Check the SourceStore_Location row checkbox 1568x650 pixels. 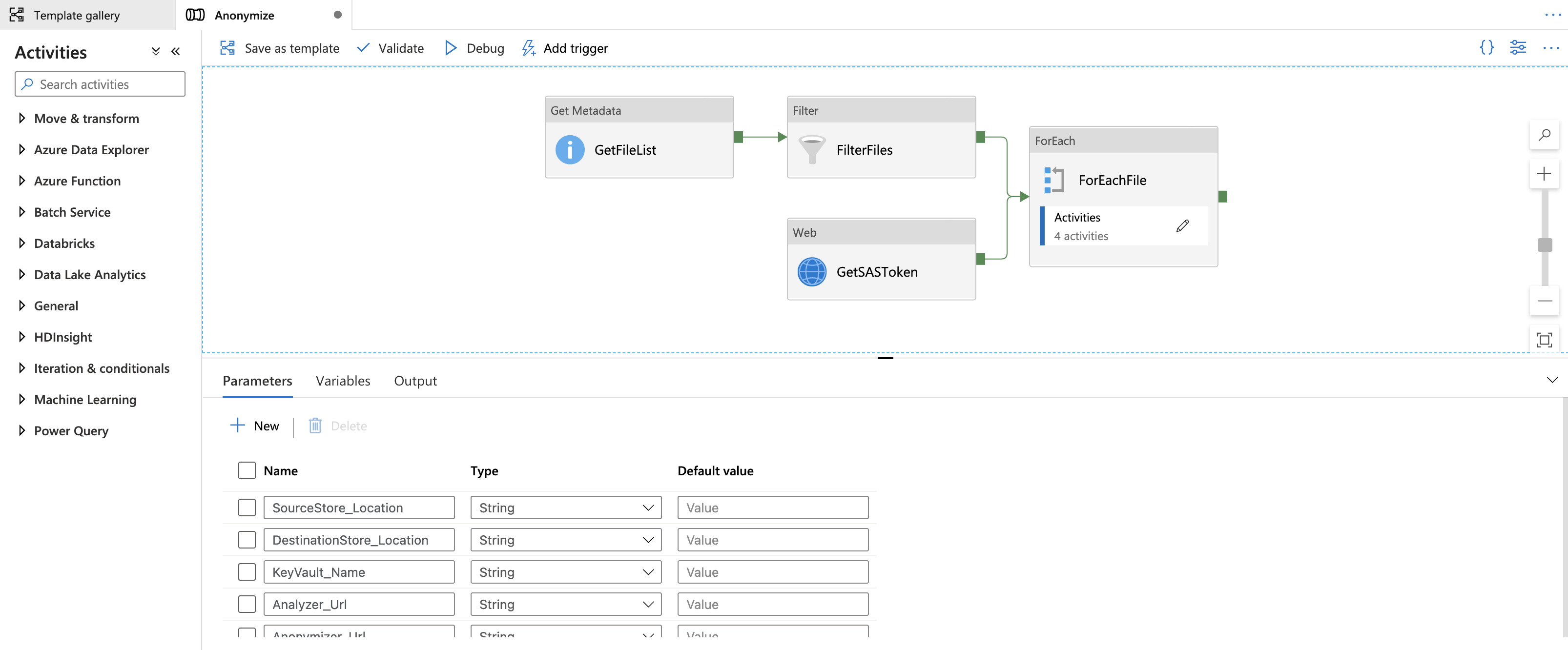click(247, 508)
